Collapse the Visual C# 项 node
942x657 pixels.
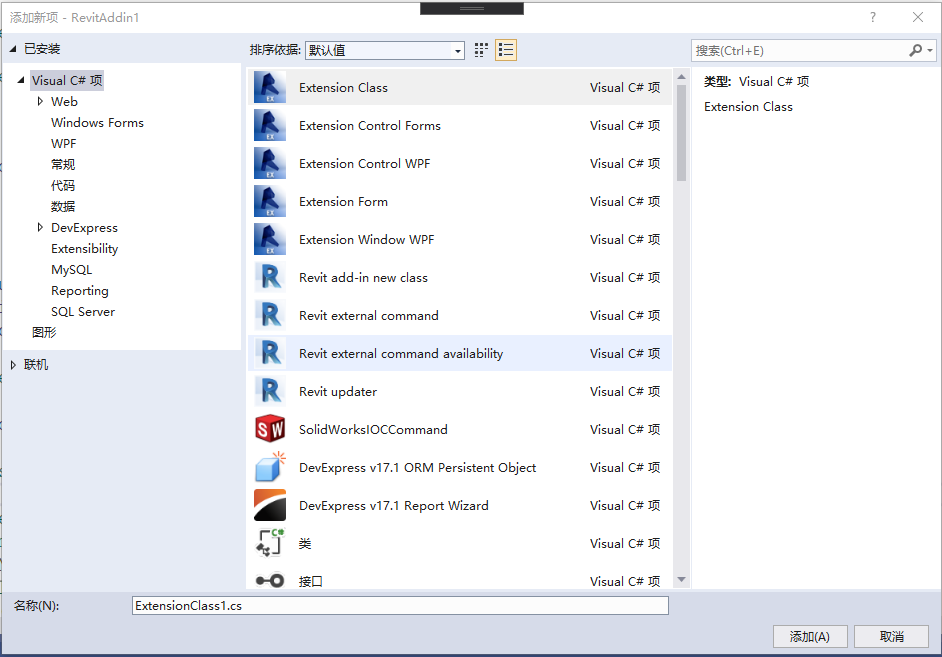21,80
